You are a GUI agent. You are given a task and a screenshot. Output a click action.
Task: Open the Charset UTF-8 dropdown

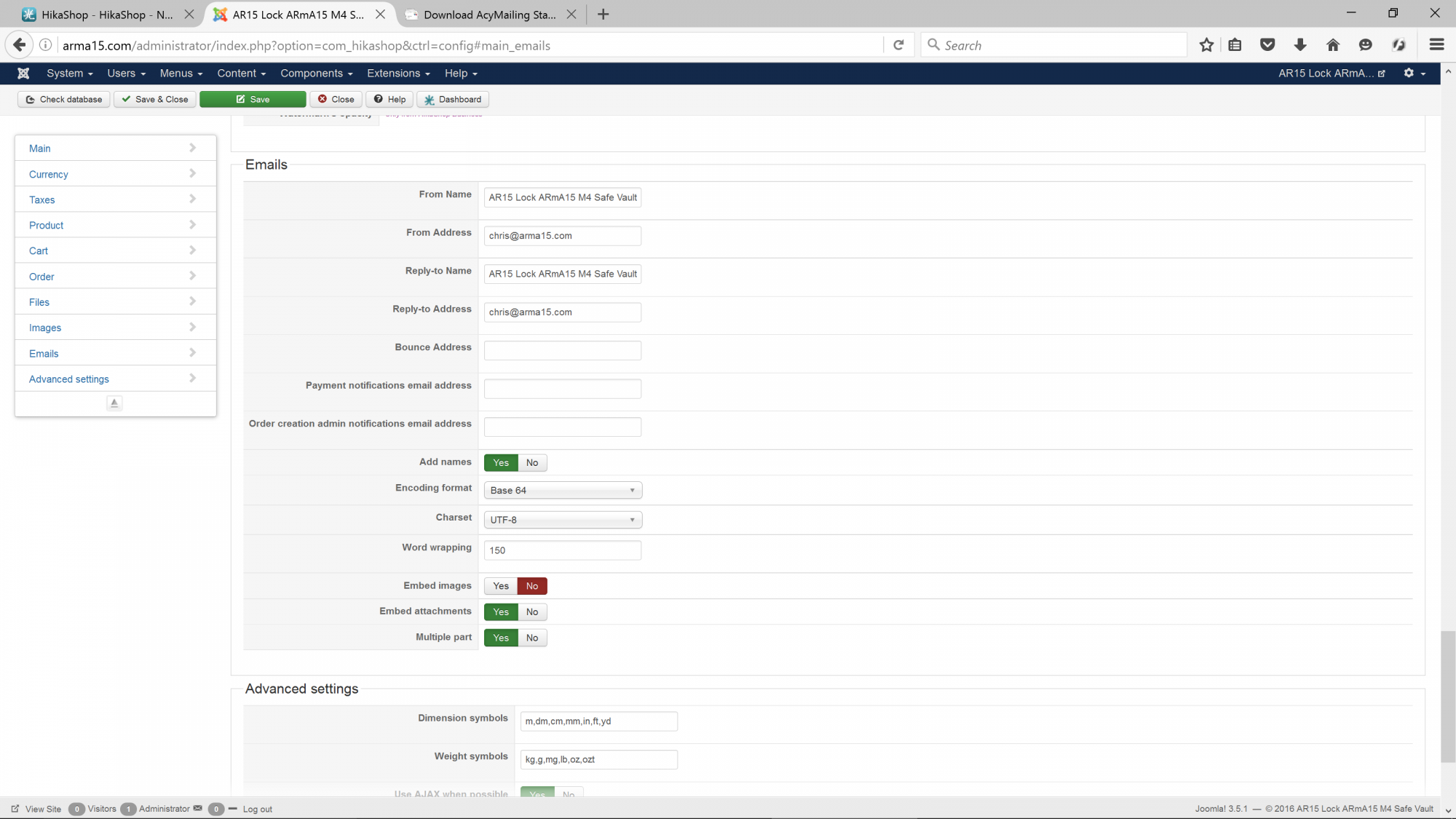pyautogui.click(x=562, y=520)
